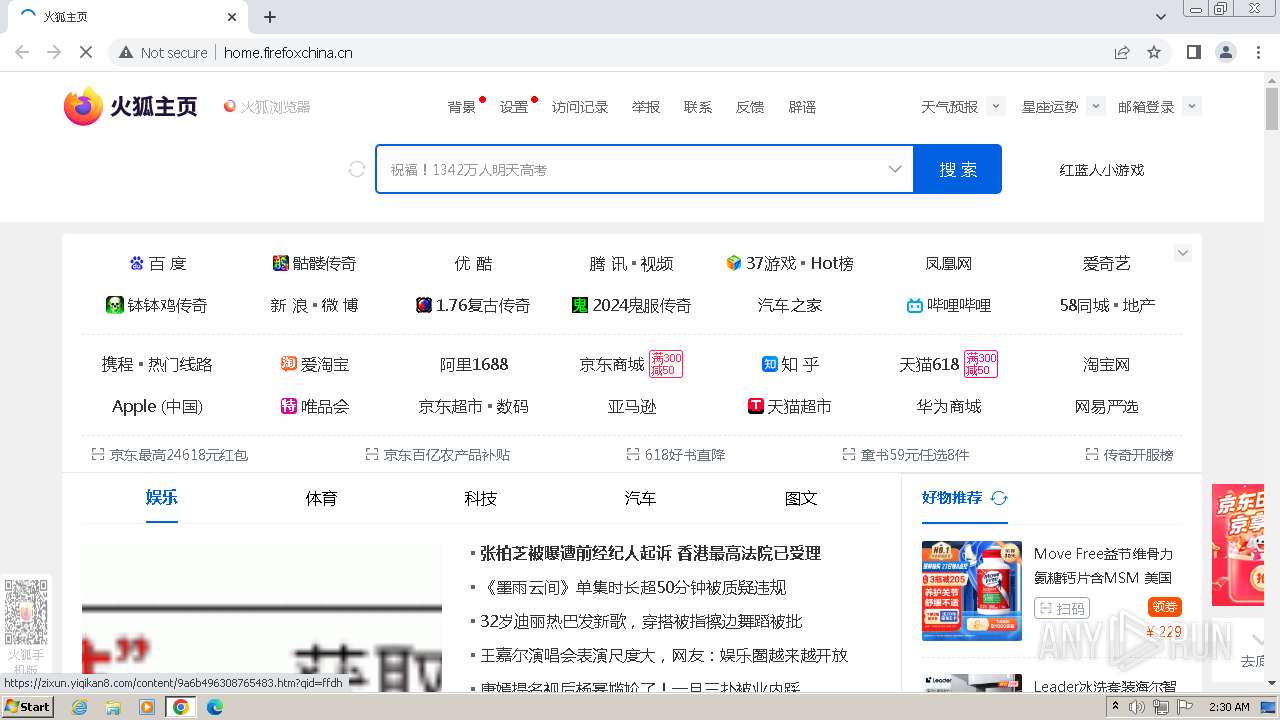Viewport: 1280px width, 720px height.
Task: Expand the site grid chevron
Action: tap(1183, 253)
